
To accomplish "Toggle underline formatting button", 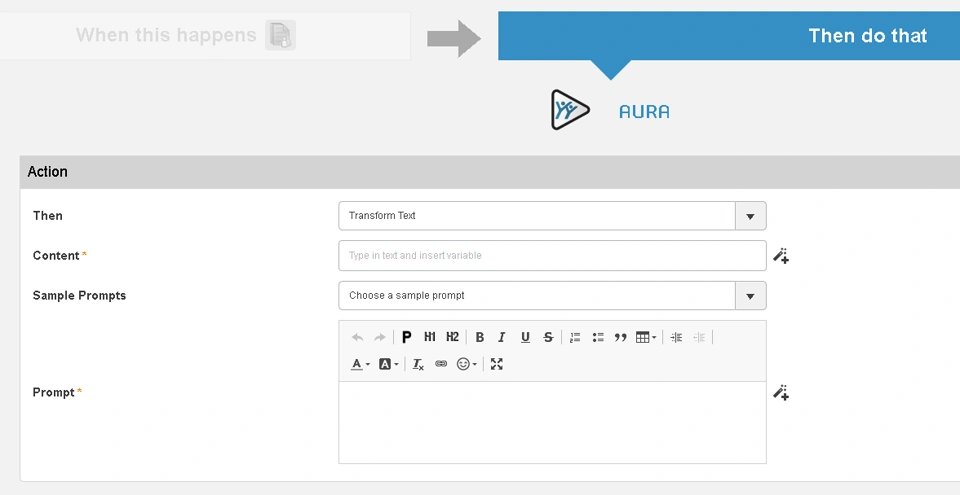I will pyautogui.click(x=525, y=337).
